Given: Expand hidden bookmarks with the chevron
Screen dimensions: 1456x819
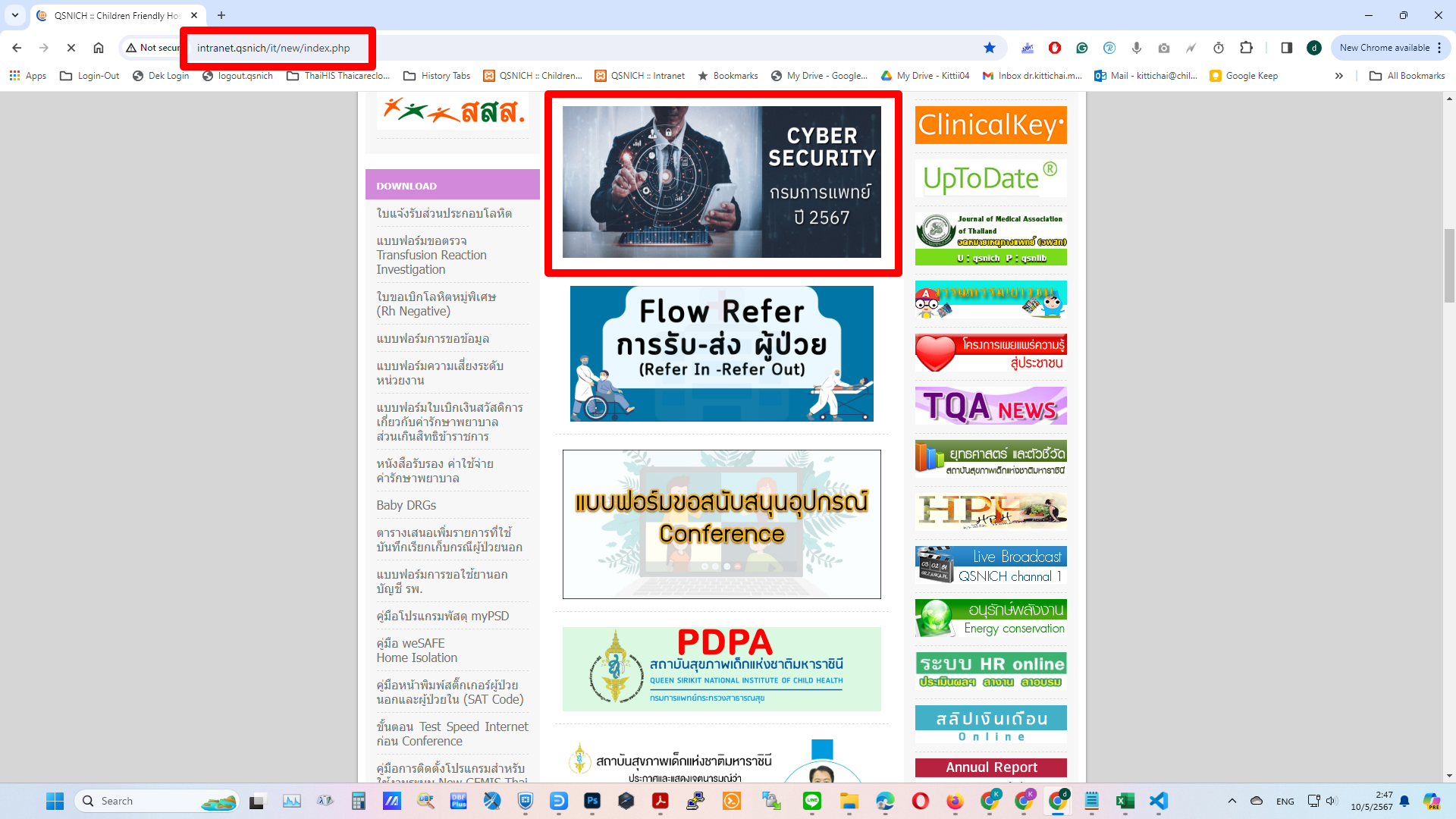Looking at the screenshot, I should 1339,76.
